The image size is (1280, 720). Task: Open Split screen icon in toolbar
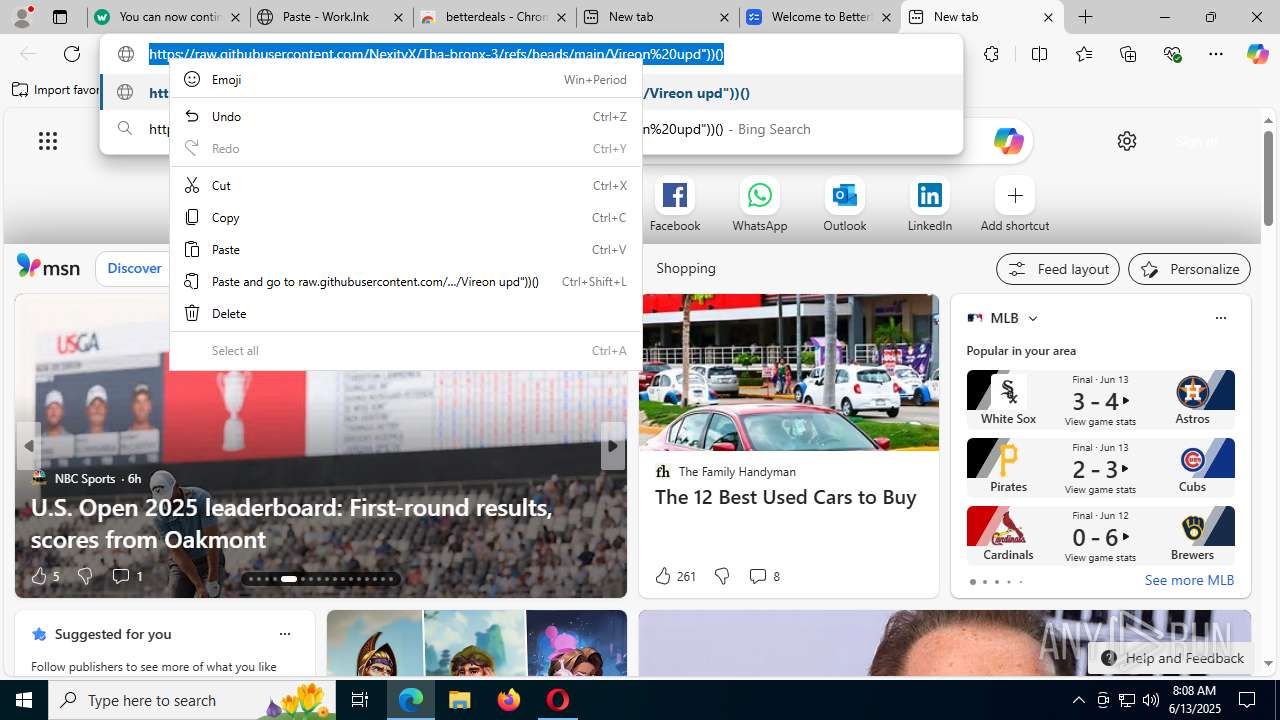pos(1039,54)
